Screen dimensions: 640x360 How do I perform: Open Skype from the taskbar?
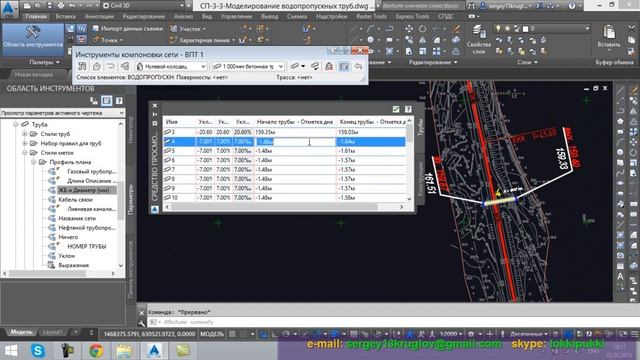[x=38, y=351]
